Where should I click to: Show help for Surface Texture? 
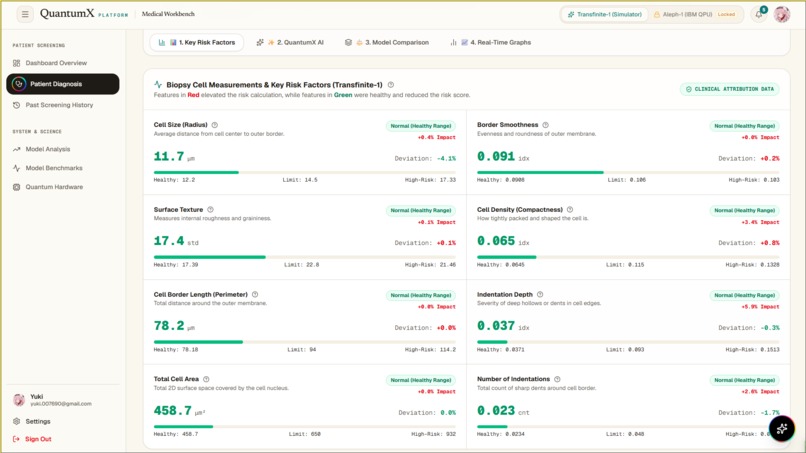[210, 210]
